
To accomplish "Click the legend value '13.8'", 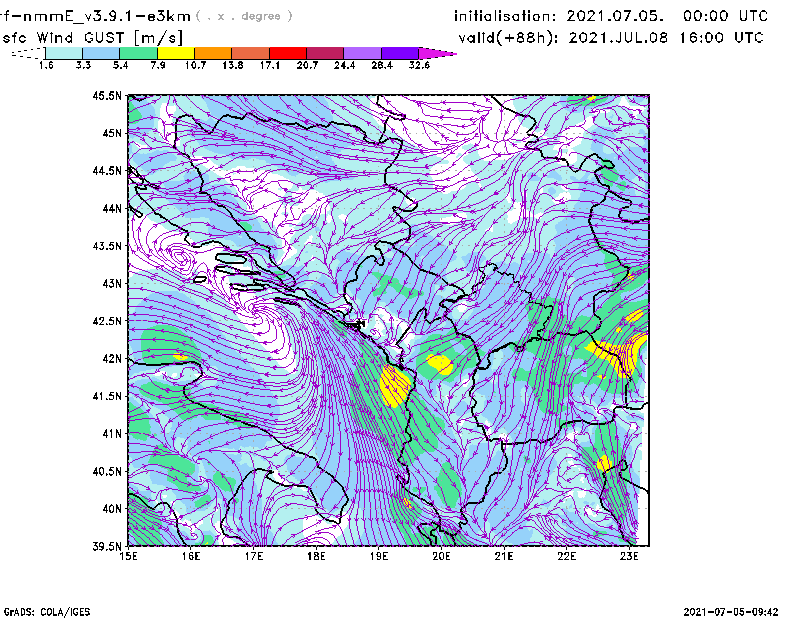I will click(x=232, y=65).
